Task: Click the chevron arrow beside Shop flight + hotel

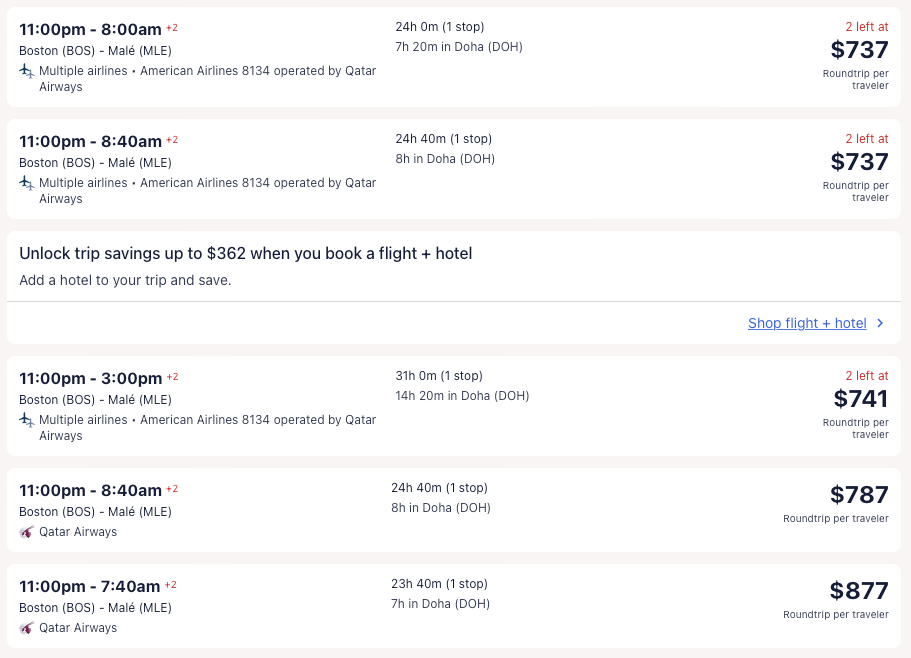Action: click(x=880, y=323)
